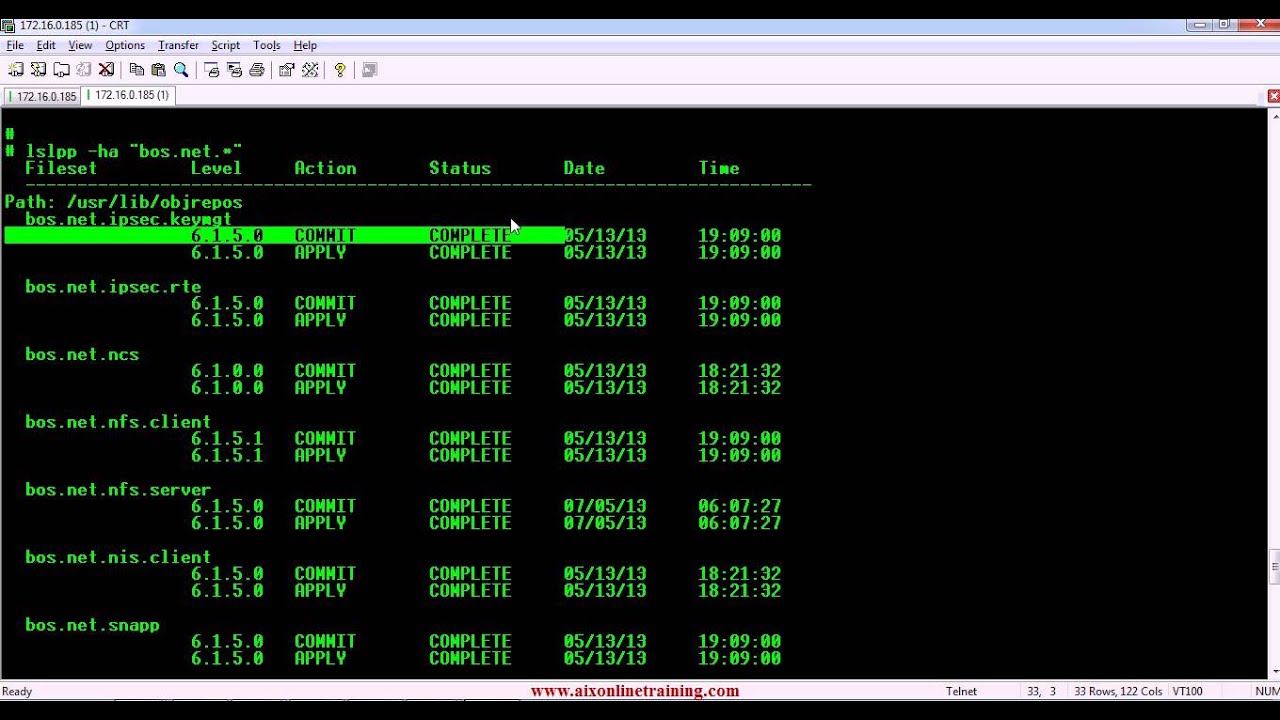The image size is (1280, 720).
Task: Switch to the 172.16.0.185 session tab
Action: click(x=42, y=96)
